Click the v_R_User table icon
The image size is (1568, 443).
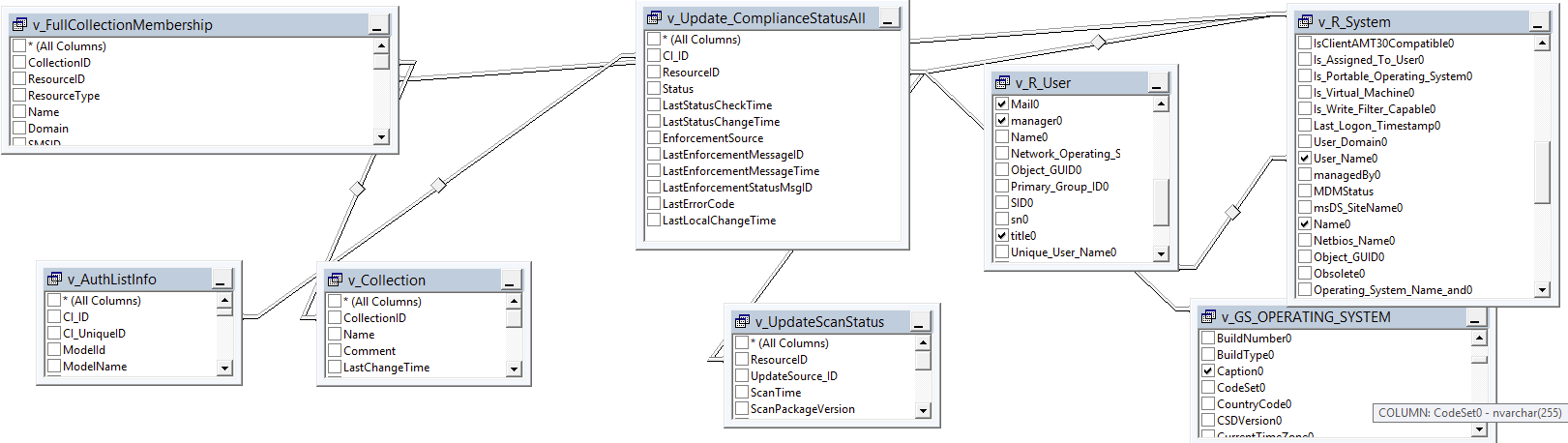[x=1002, y=83]
